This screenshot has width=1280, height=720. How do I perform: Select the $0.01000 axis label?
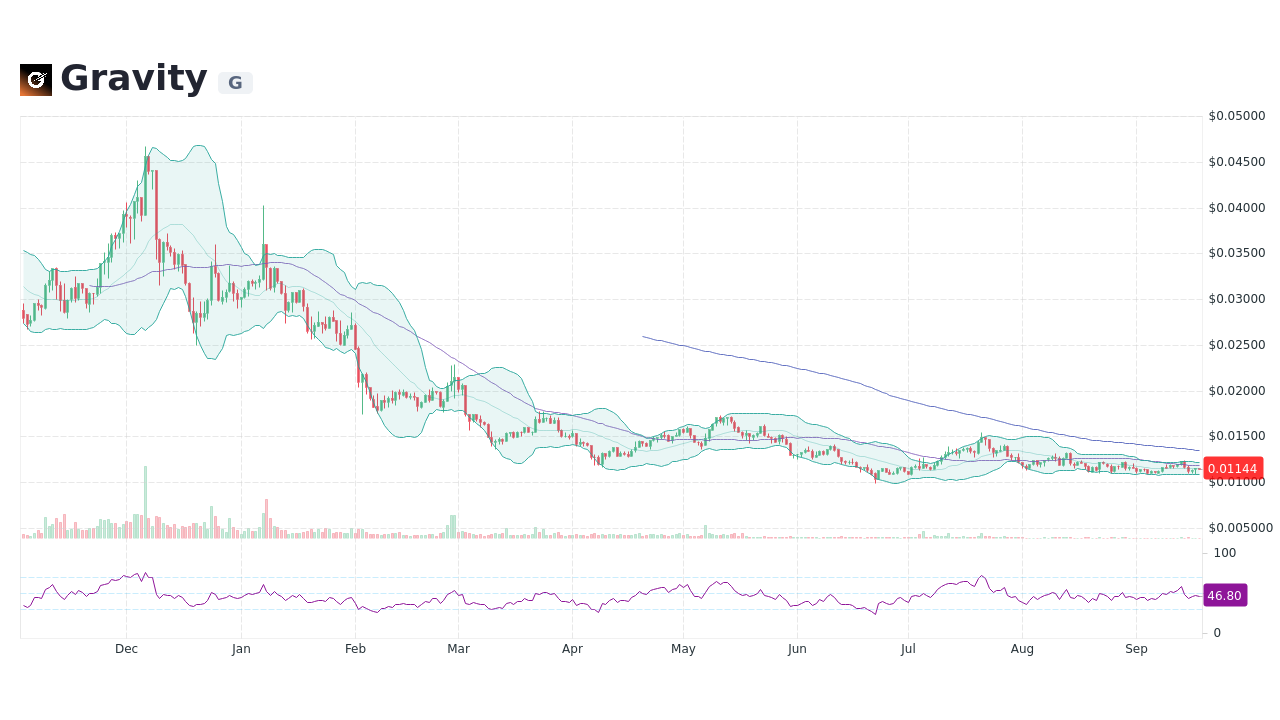pyautogui.click(x=1237, y=482)
